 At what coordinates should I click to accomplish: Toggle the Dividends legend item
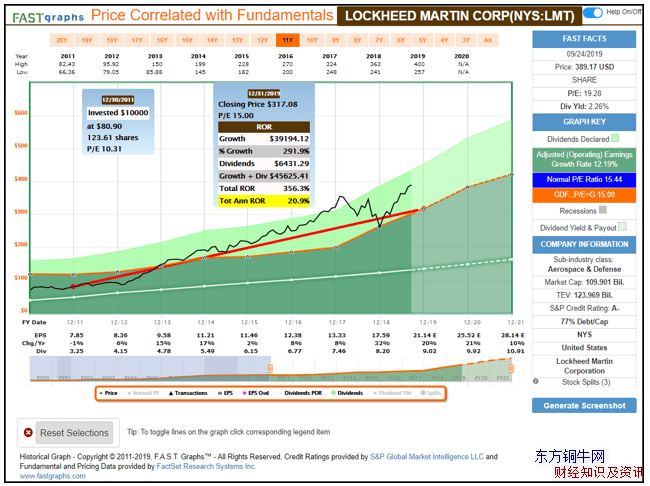coord(347,393)
